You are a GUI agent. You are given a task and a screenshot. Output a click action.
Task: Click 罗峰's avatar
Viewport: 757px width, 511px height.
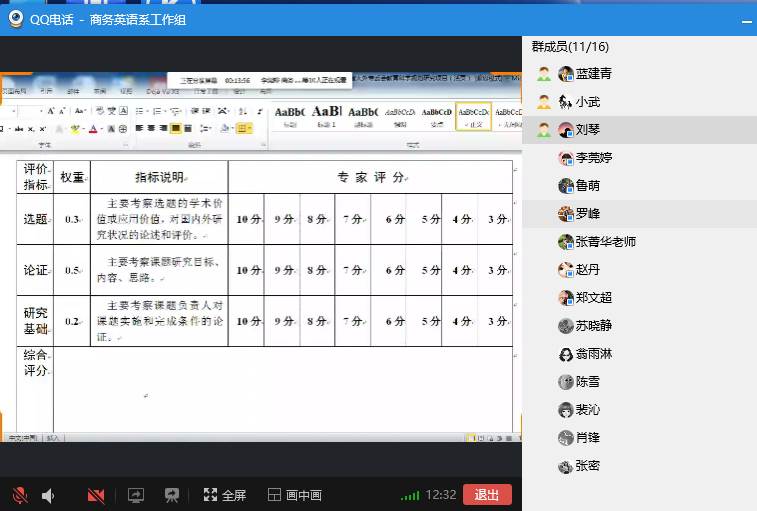coord(566,214)
